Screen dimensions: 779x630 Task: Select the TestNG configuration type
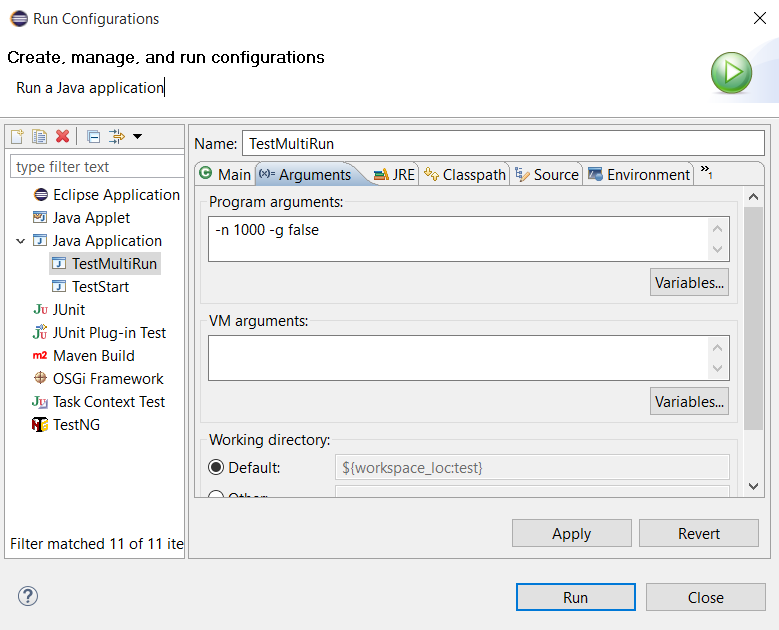coord(76,425)
